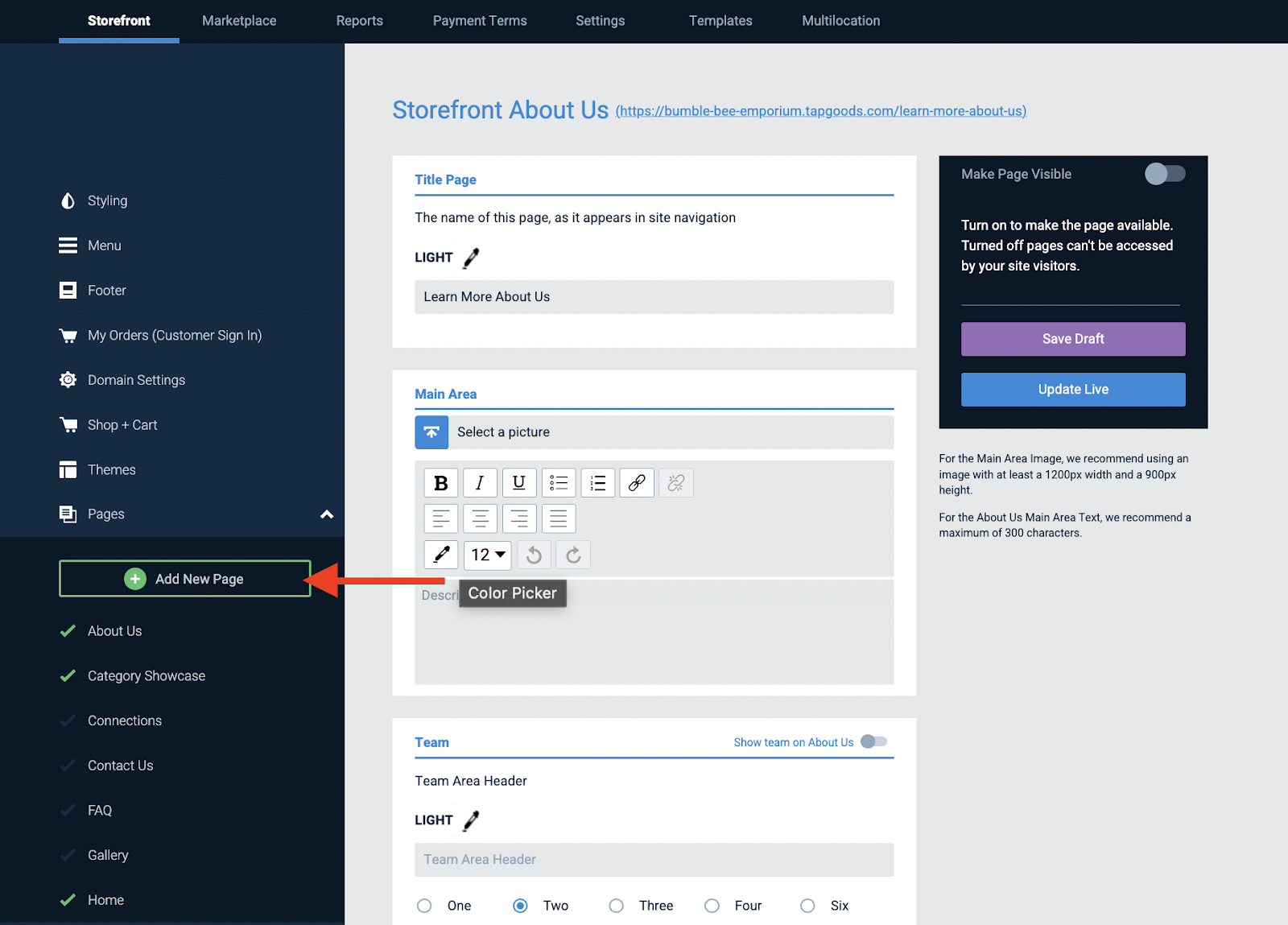Select the Three radio button
Screen dimensions: 1288x925
point(616,905)
